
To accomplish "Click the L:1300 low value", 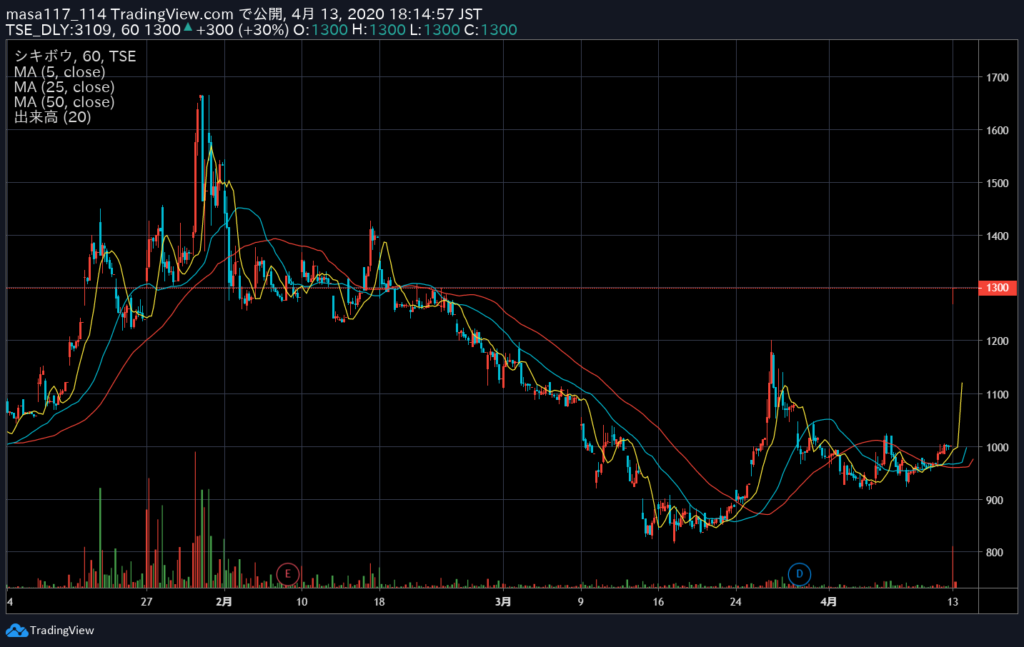I will (435, 30).
